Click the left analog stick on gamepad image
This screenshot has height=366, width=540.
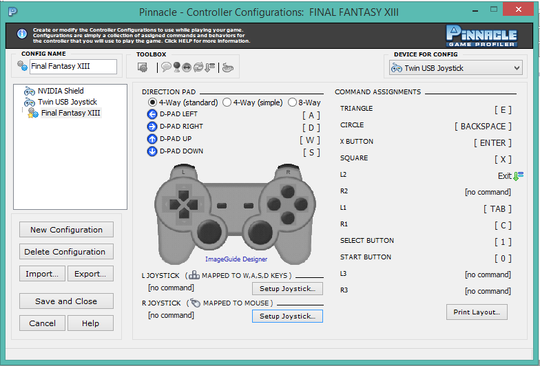tap(209, 232)
